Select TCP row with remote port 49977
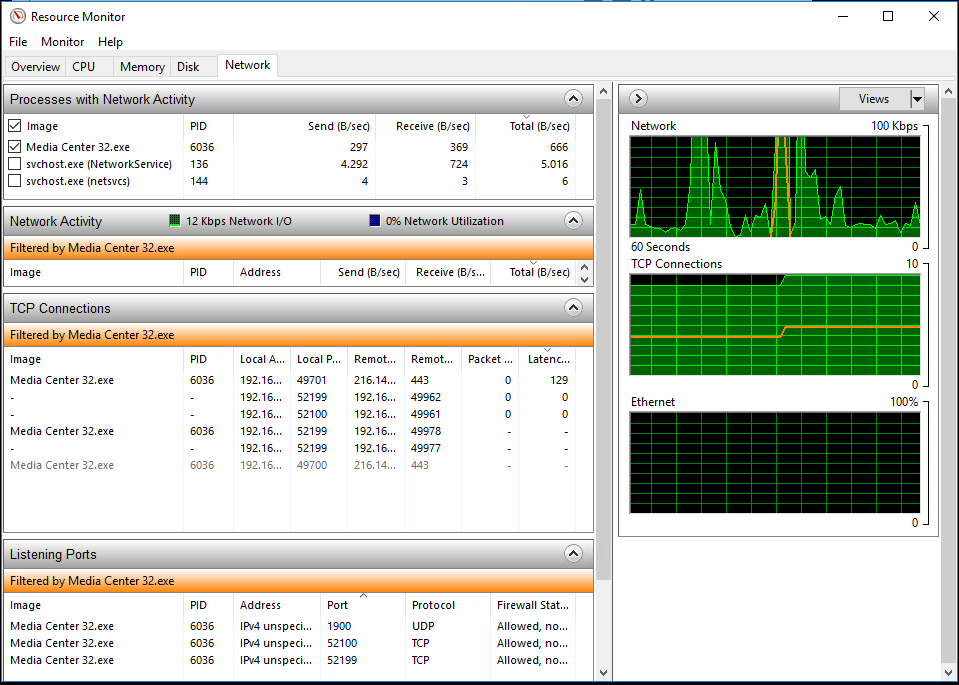Image resolution: width=959 pixels, height=685 pixels. [290, 448]
